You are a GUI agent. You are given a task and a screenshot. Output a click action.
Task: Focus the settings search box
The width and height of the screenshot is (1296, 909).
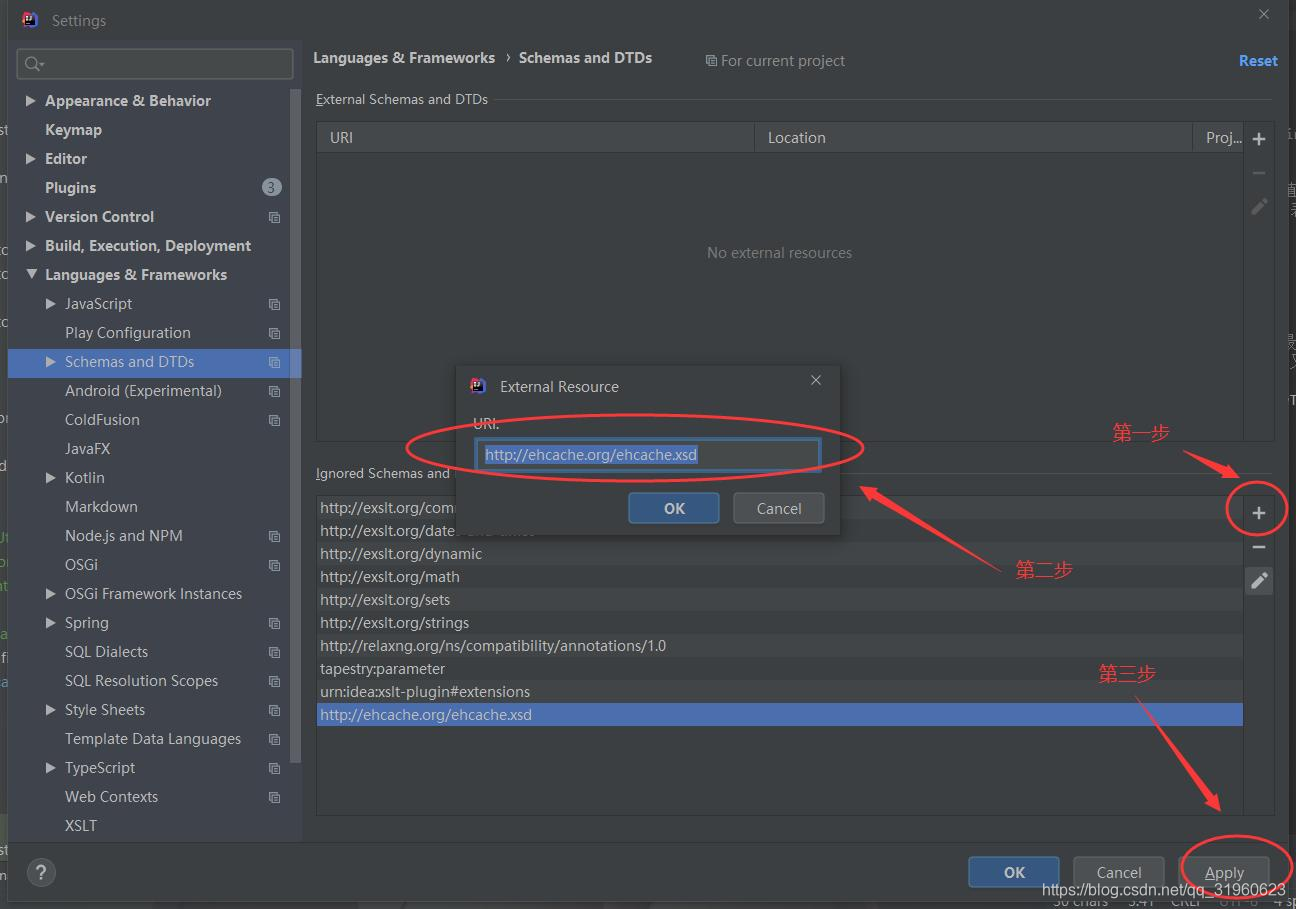155,64
